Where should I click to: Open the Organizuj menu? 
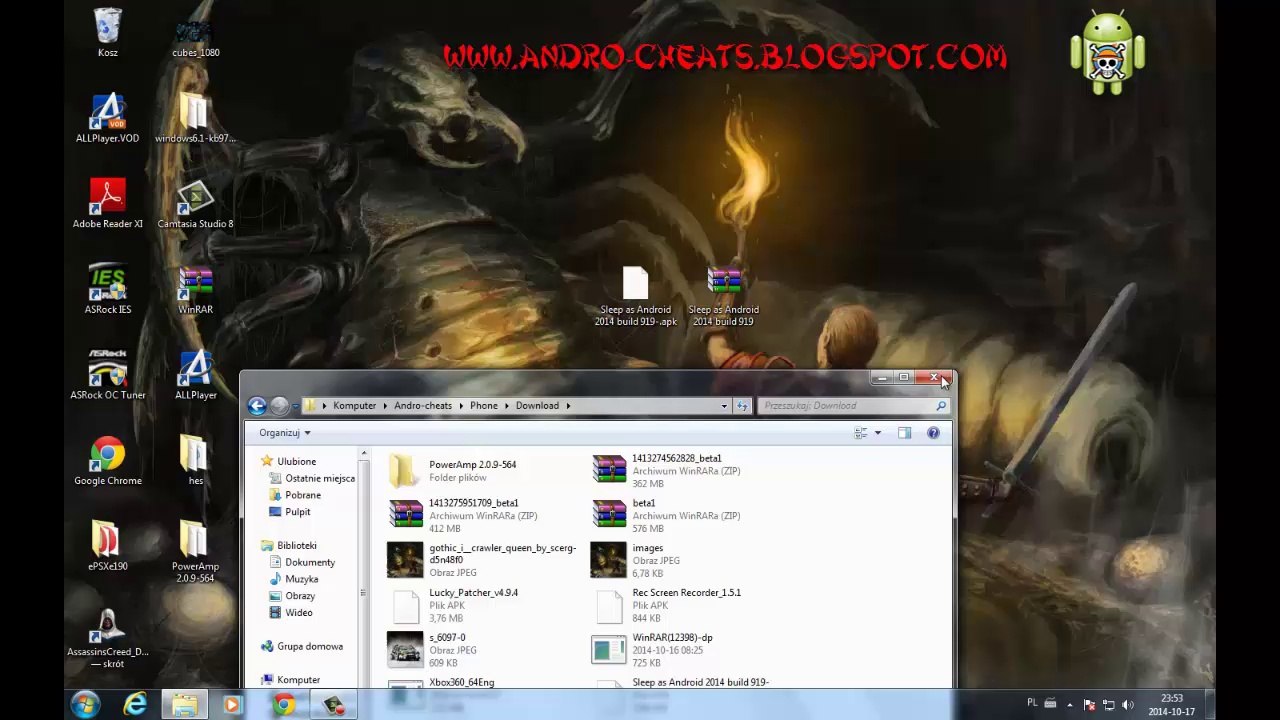[284, 433]
